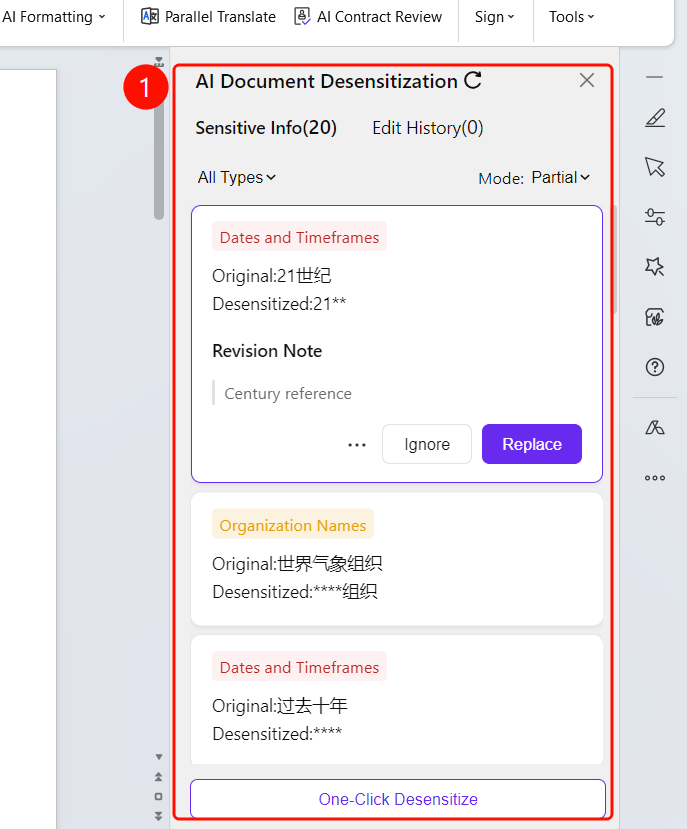Close the AI Document Desensitization panel
This screenshot has height=829, width=687.
coord(587,80)
